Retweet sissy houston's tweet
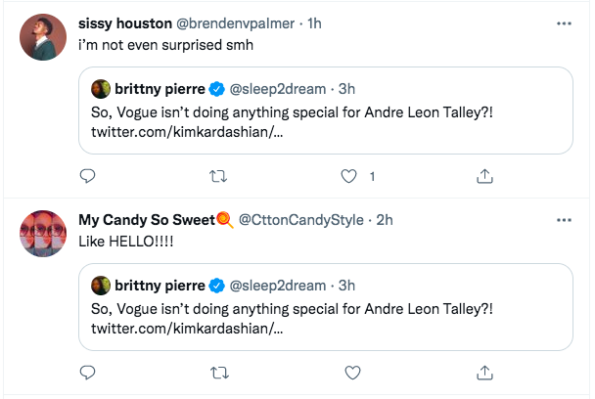The height and width of the screenshot is (399, 595). 218,176
